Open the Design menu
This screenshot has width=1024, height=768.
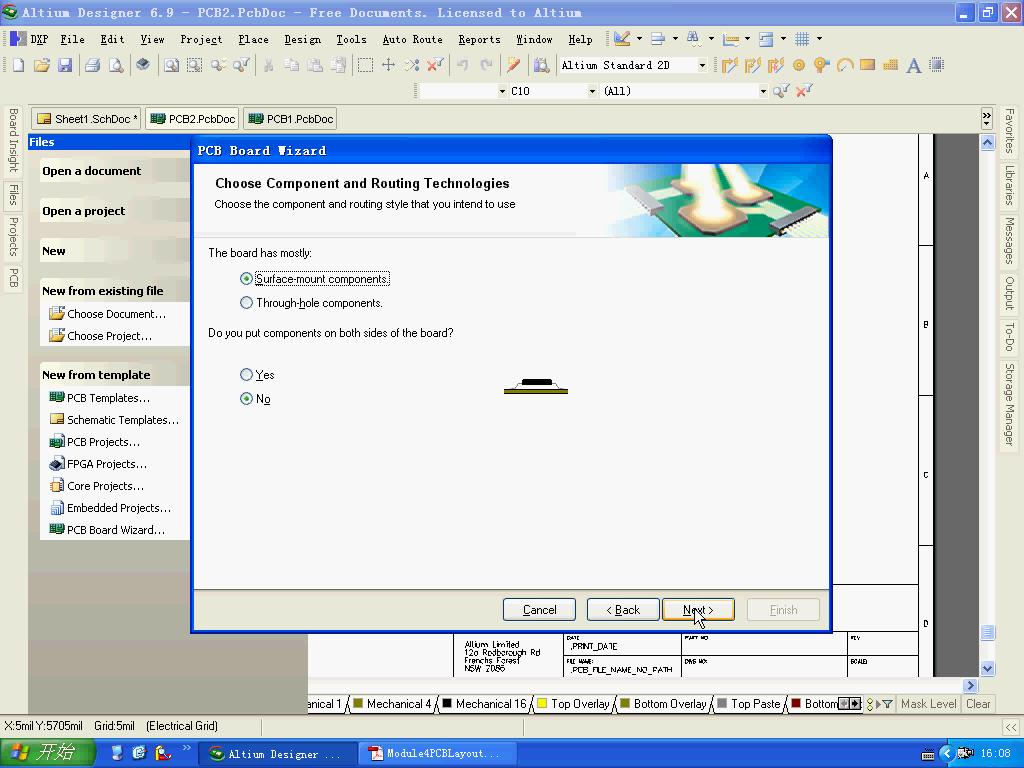point(302,39)
